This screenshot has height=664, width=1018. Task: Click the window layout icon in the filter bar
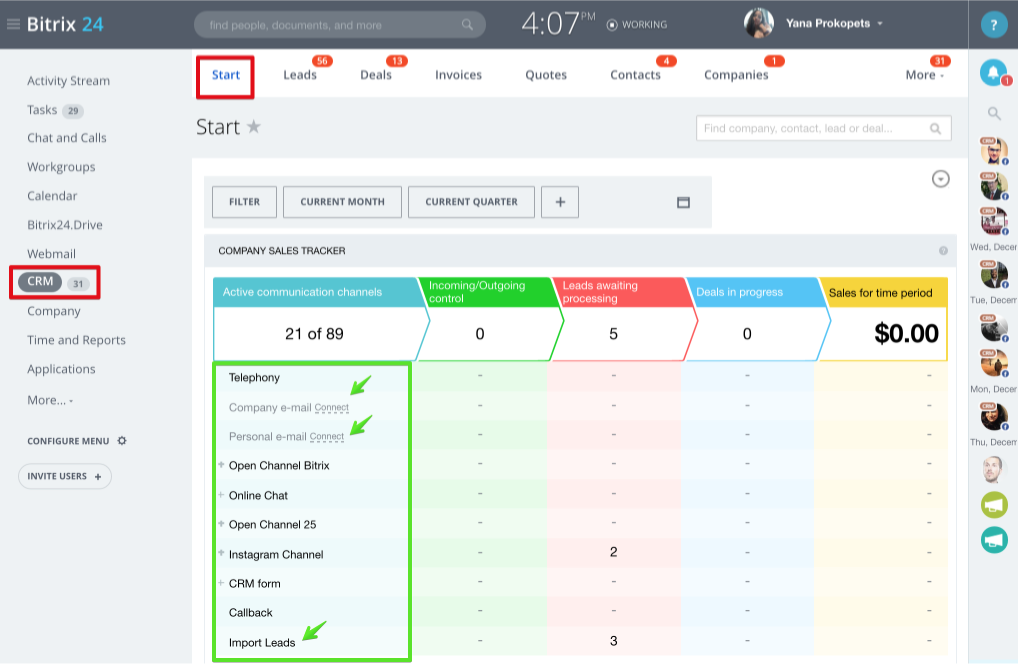click(683, 203)
